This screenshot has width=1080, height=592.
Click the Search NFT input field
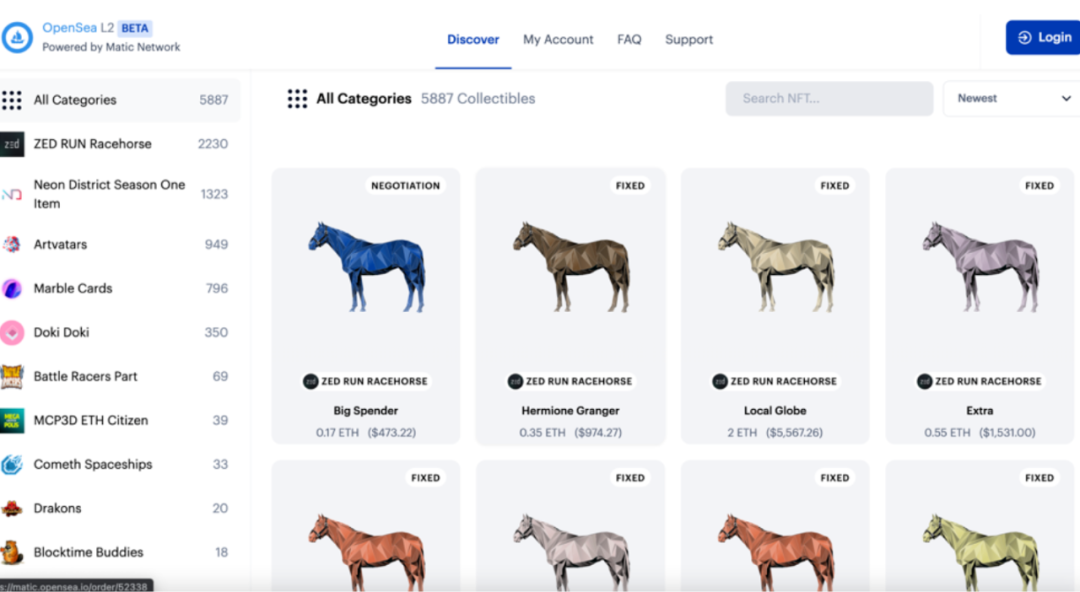pos(828,98)
